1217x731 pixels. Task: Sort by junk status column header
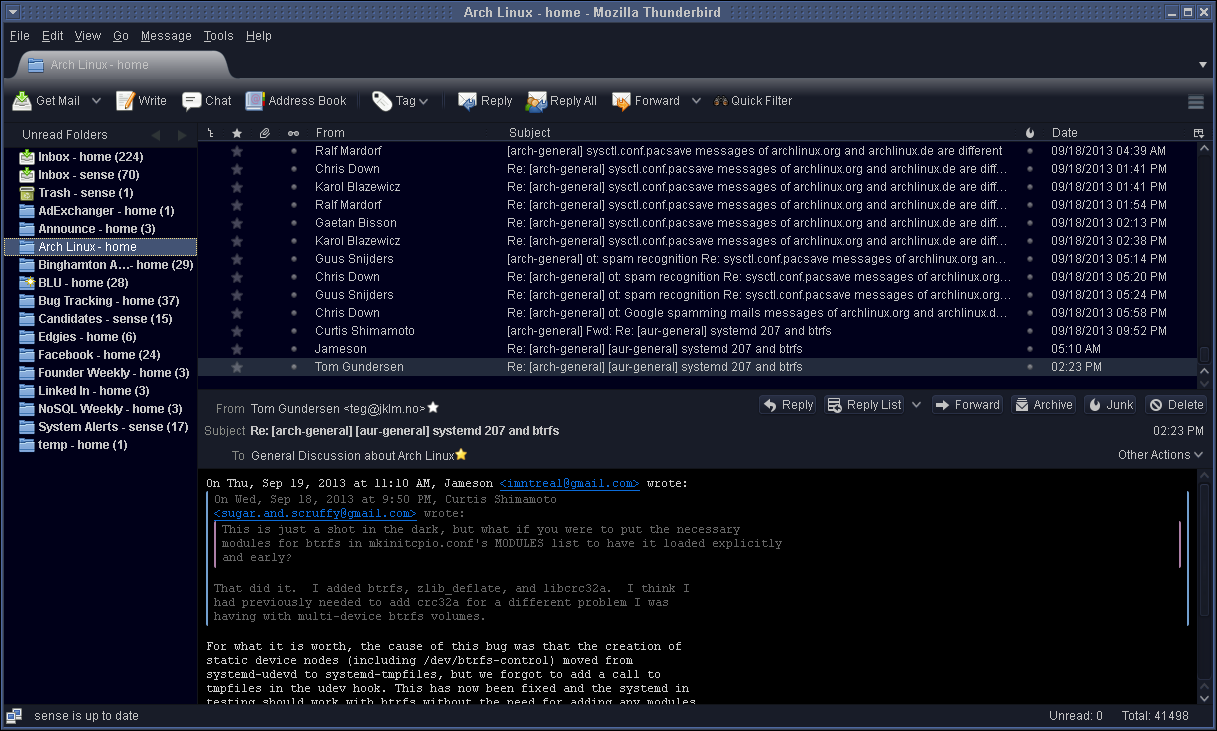tap(1031, 133)
